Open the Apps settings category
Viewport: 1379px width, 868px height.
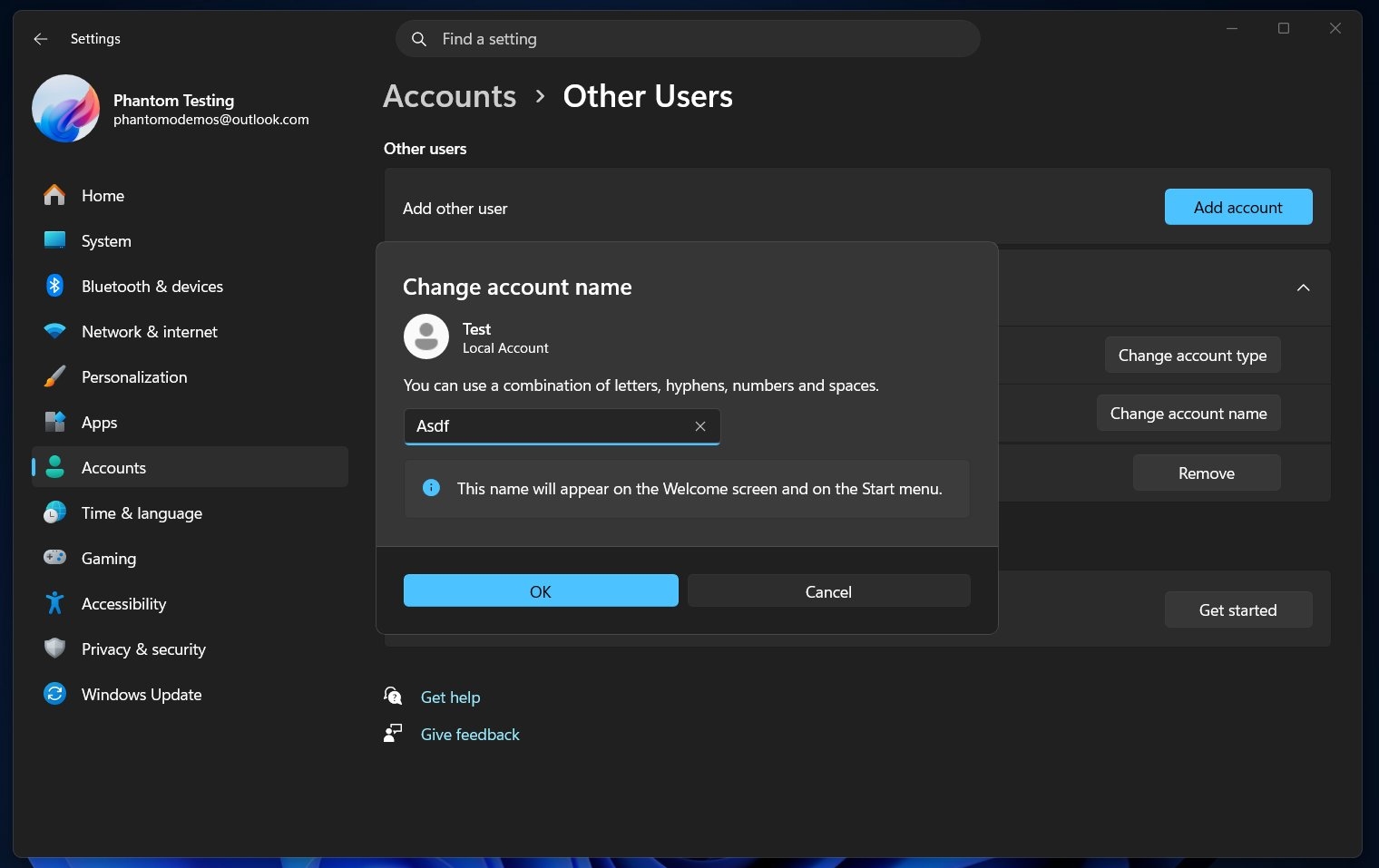pyautogui.click(x=99, y=423)
